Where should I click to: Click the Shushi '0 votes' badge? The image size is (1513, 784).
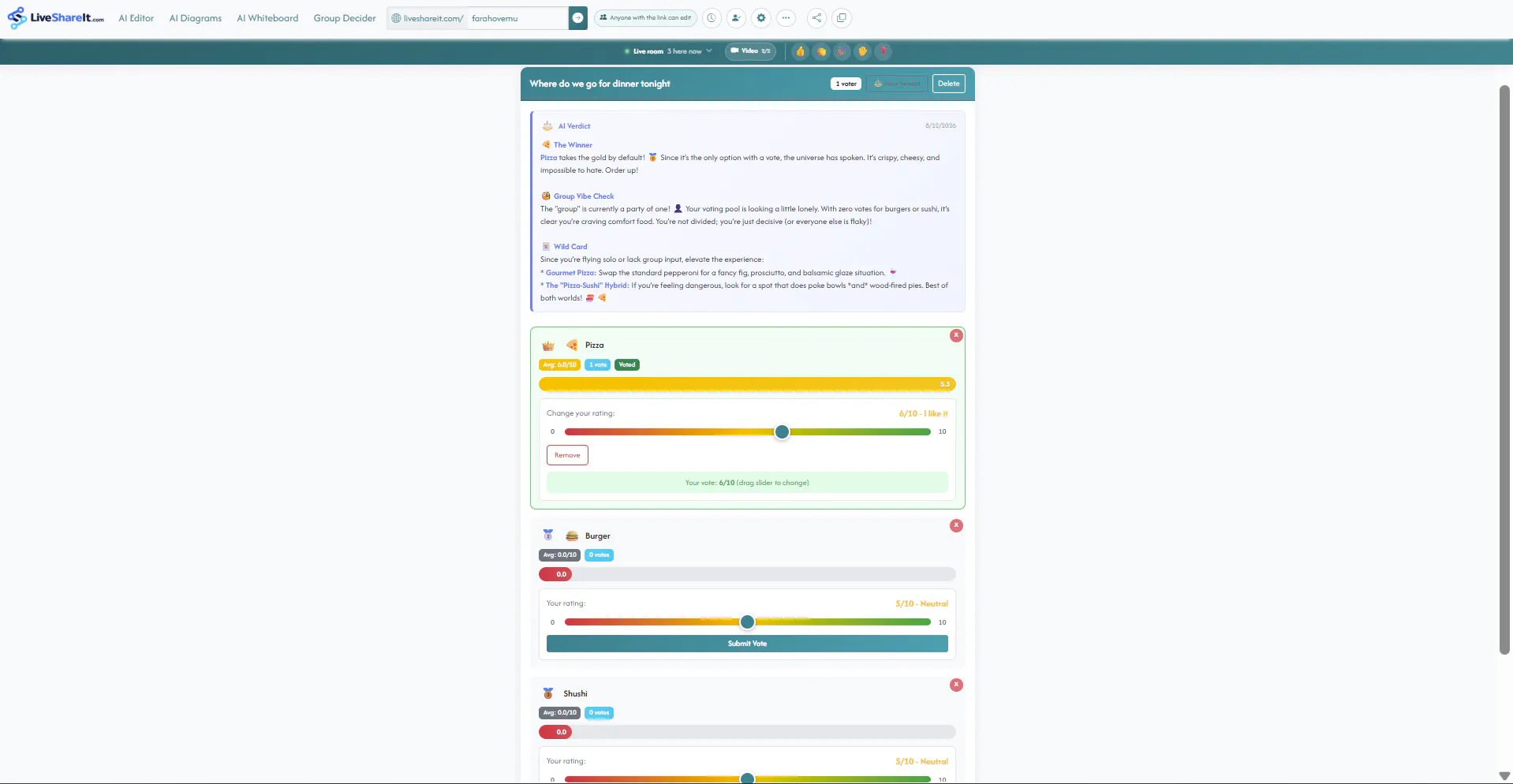(x=600, y=713)
